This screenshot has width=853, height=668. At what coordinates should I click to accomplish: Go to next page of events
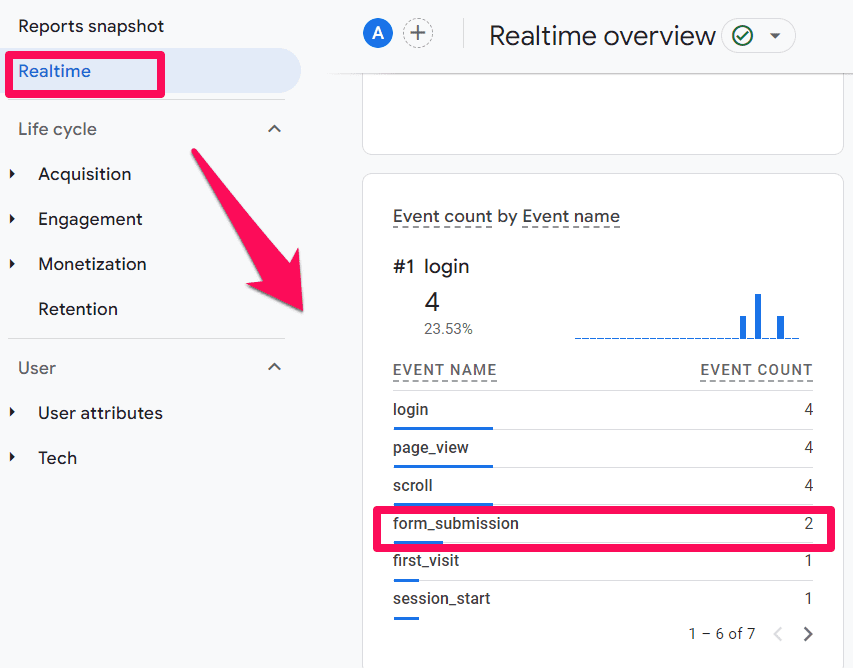coord(808,634)
